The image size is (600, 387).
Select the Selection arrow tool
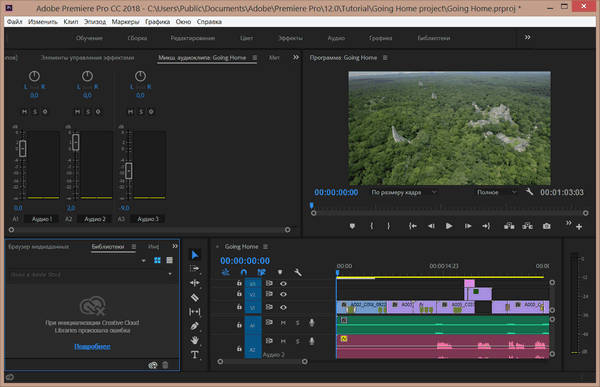coord(195,255)
